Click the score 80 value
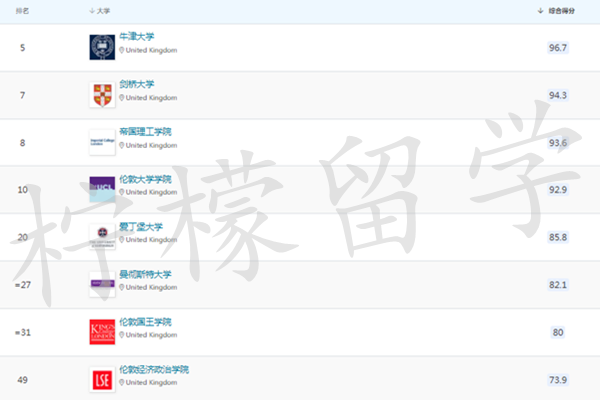 pyautogui.click(x=558, y=332)
